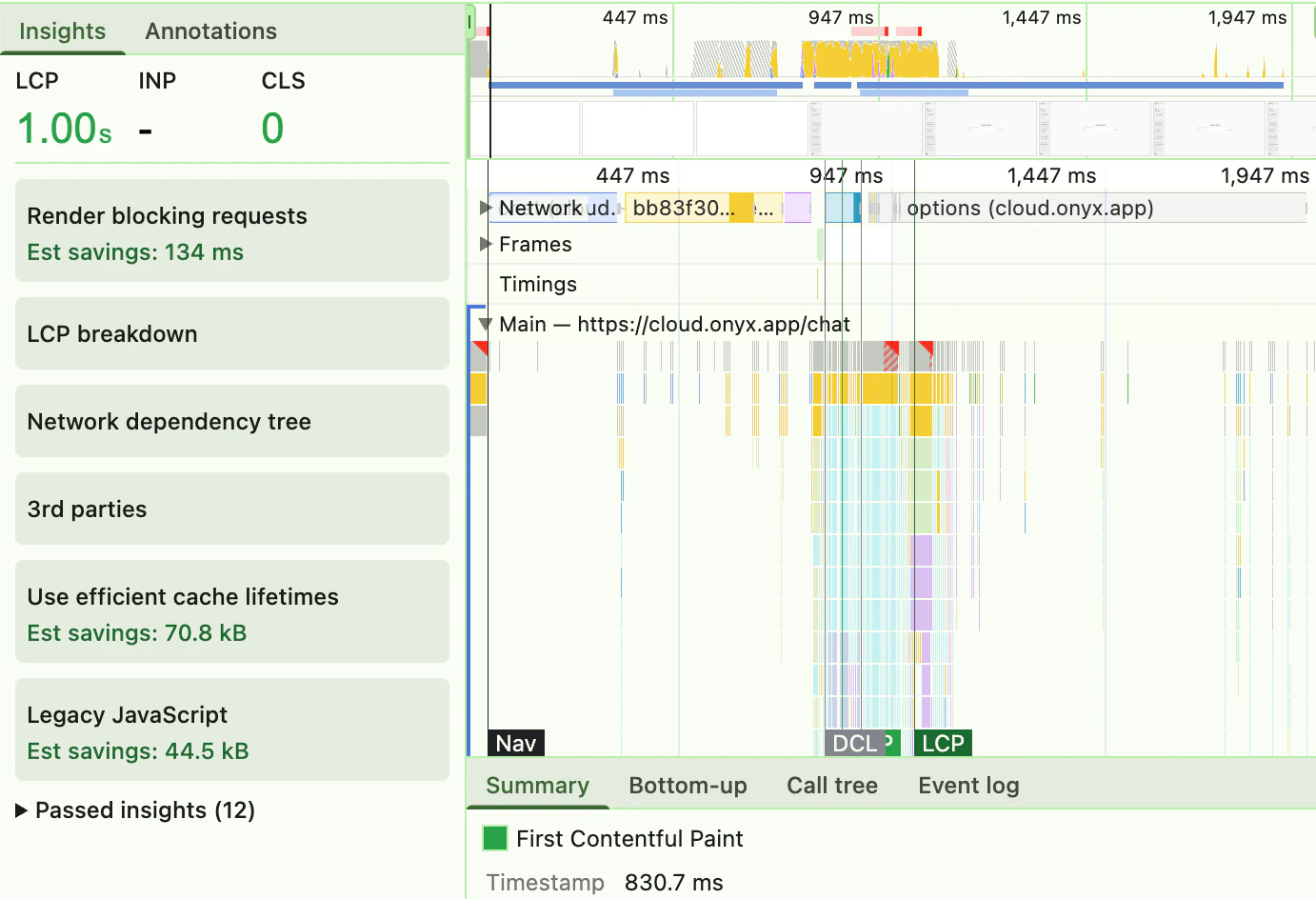The height and width of the screenshot is (899, 1316).
Task: Open the Render blocking requests insight
Action: (x=231, y=231)
